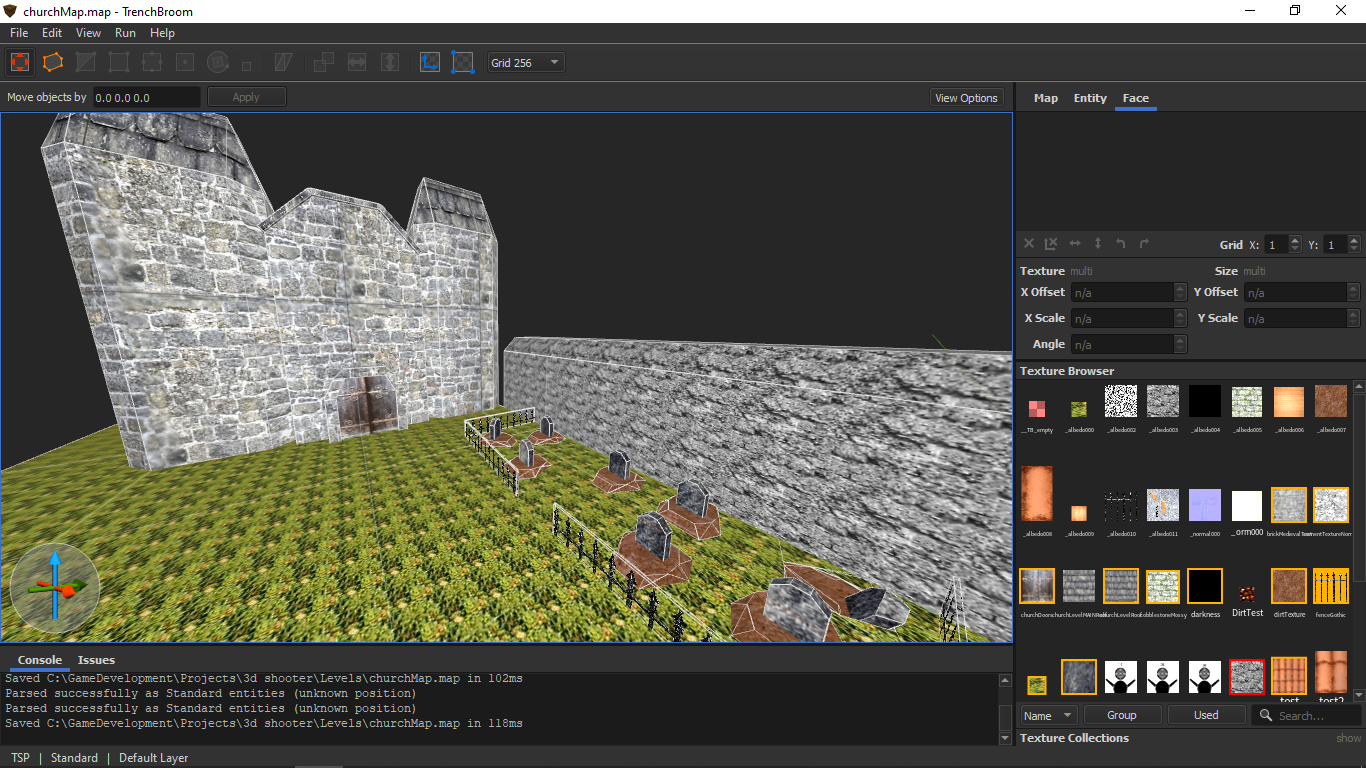
Task: Click show beside Texture Collections
Action: coord(1348,739)
